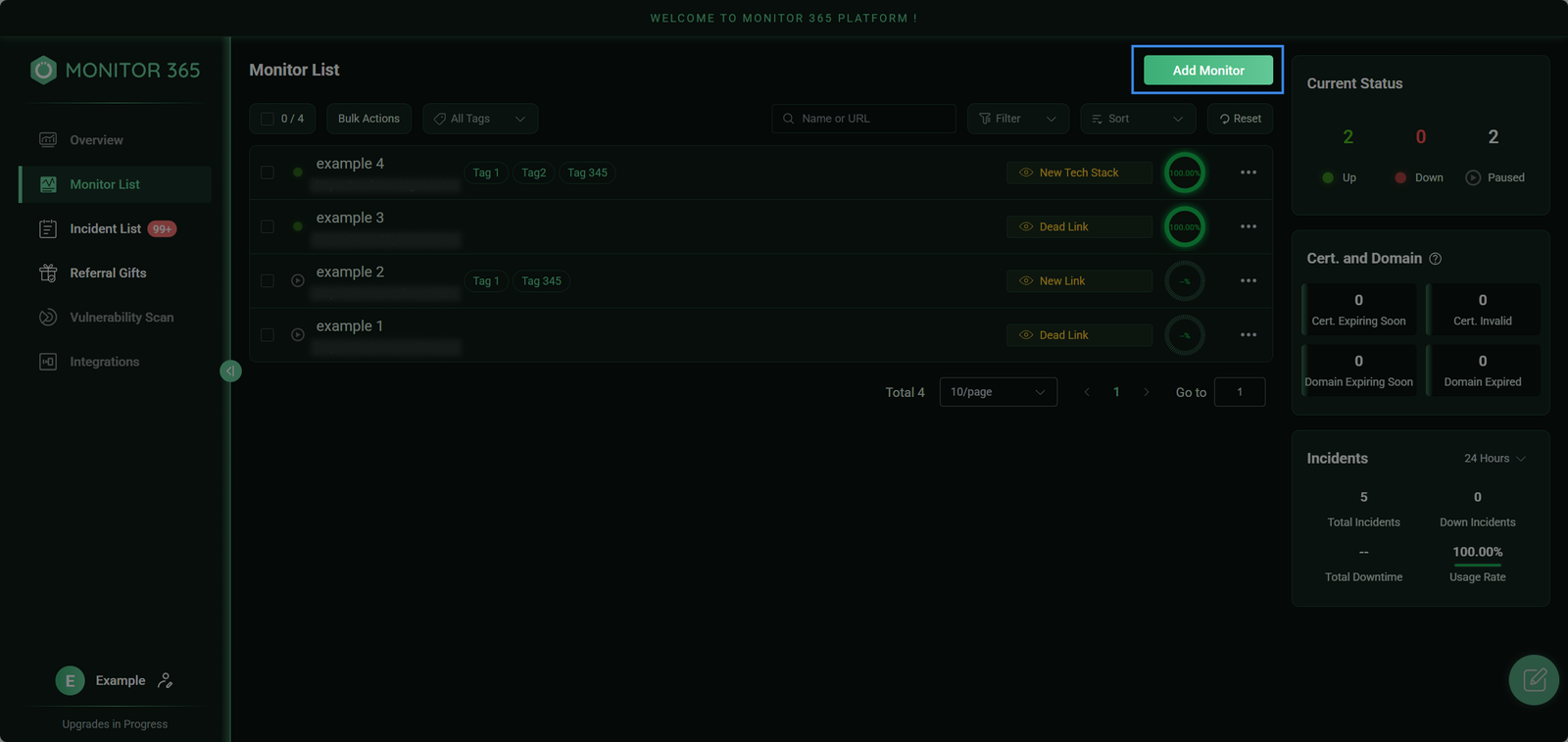Select the example 4 checkbox
The width and height of the screenshot is (1568, 742).
[x=268, y=173]
